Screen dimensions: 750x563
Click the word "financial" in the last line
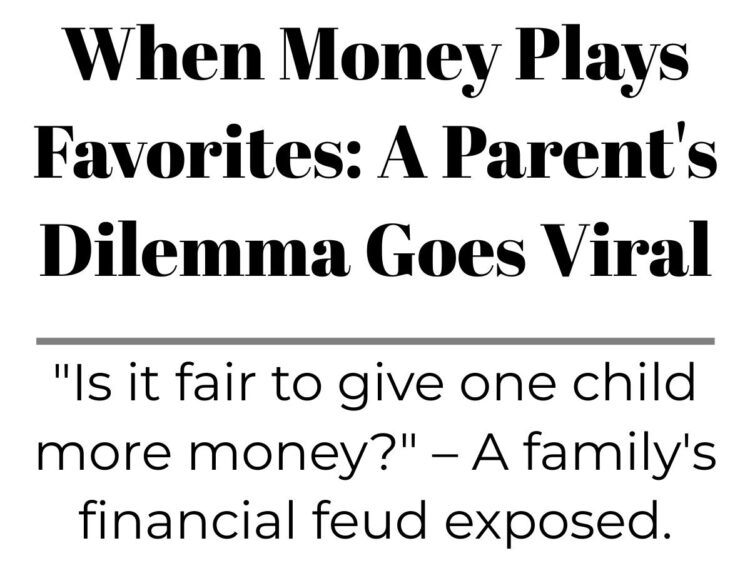[x=187, y=519]
